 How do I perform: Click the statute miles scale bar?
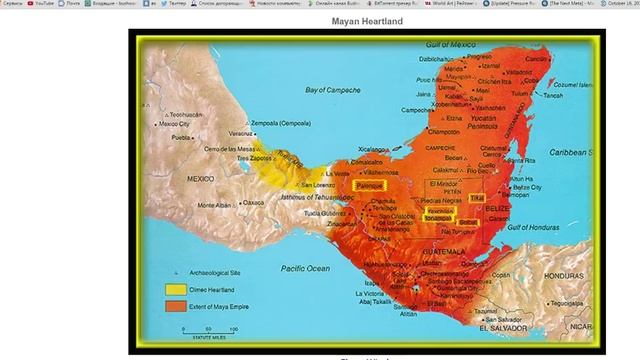209,332
